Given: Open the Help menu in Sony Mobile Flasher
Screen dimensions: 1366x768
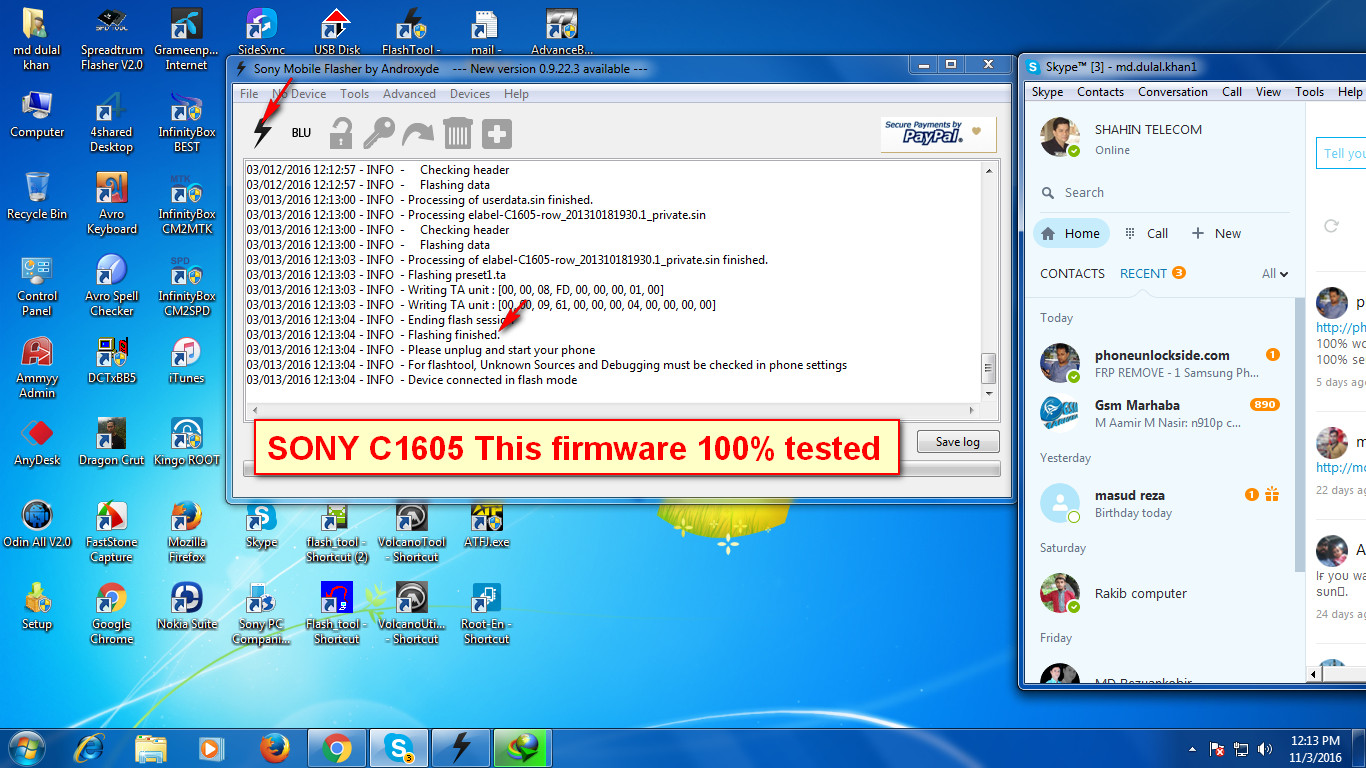Looking at the screenshot, I should (x=516, y=94).
